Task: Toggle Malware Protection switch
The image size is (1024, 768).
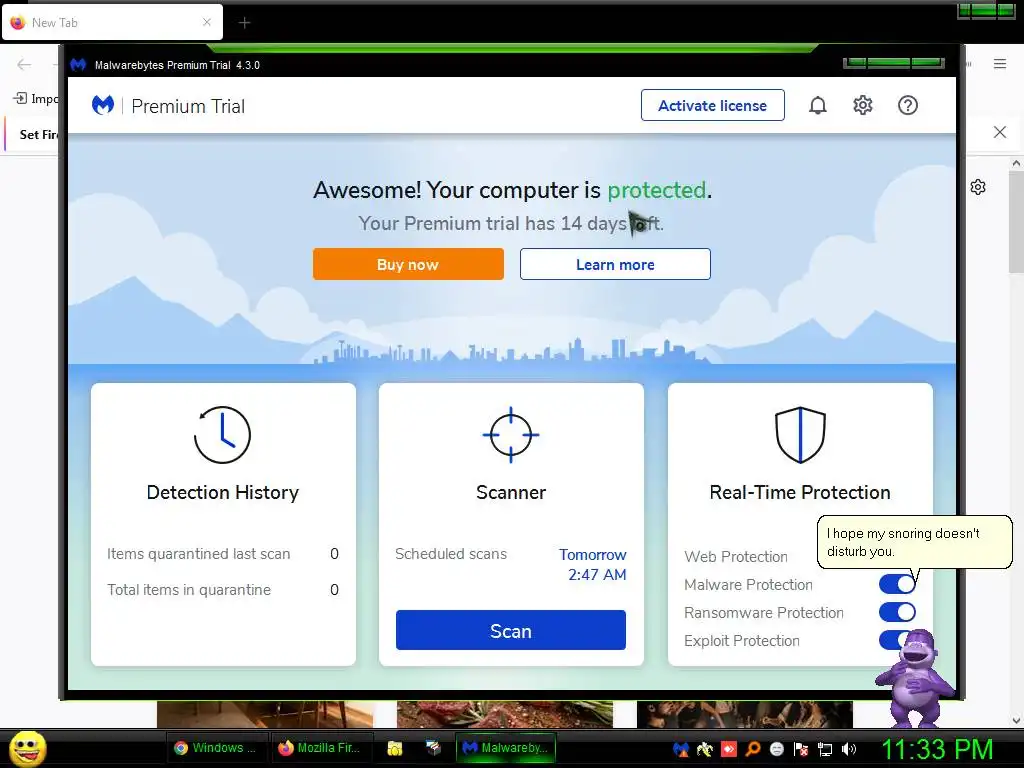Action: (897, 584)
